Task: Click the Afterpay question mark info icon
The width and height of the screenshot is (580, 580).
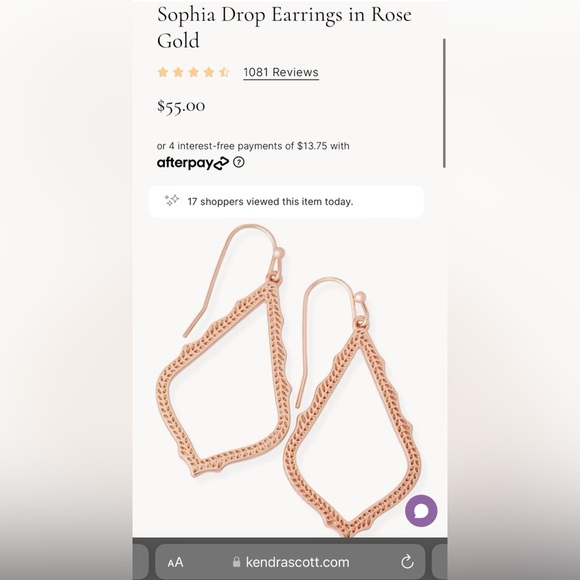Action: (x=239, y=162)
